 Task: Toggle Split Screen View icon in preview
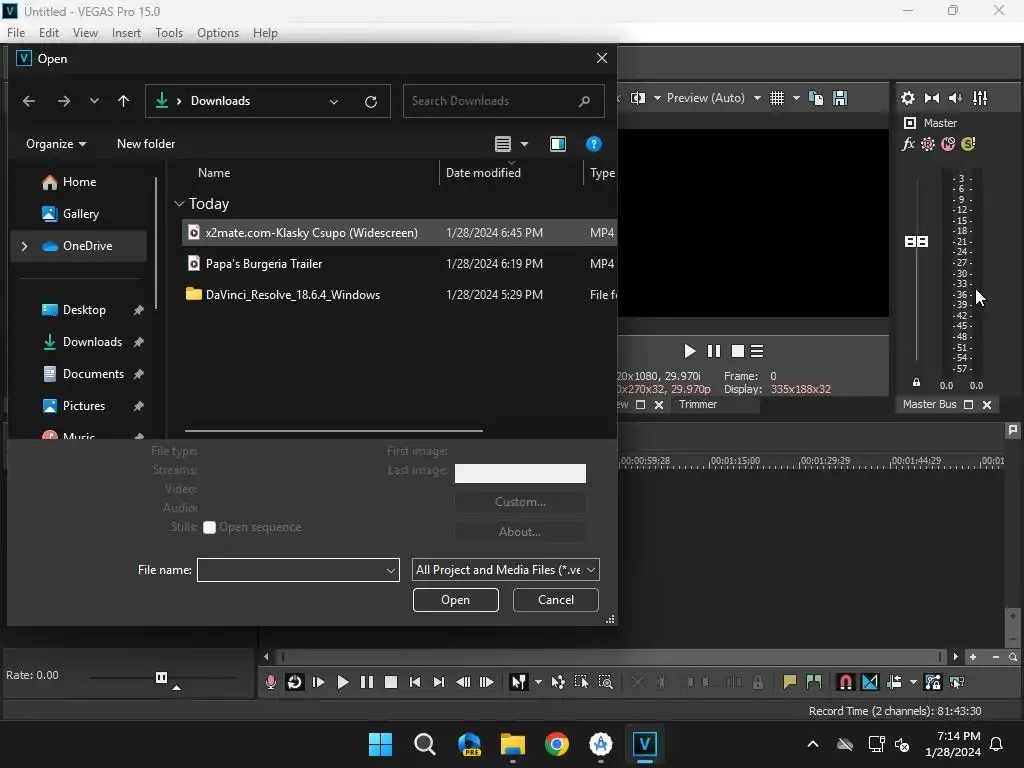pyautogui.click(x=638, y=98)
